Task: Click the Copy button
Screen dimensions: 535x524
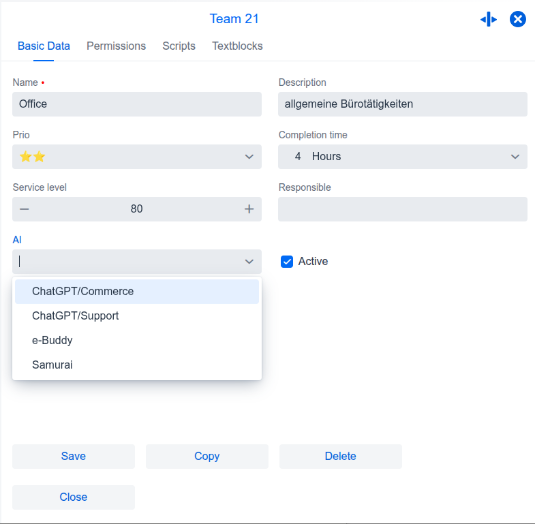Action: 207,456
